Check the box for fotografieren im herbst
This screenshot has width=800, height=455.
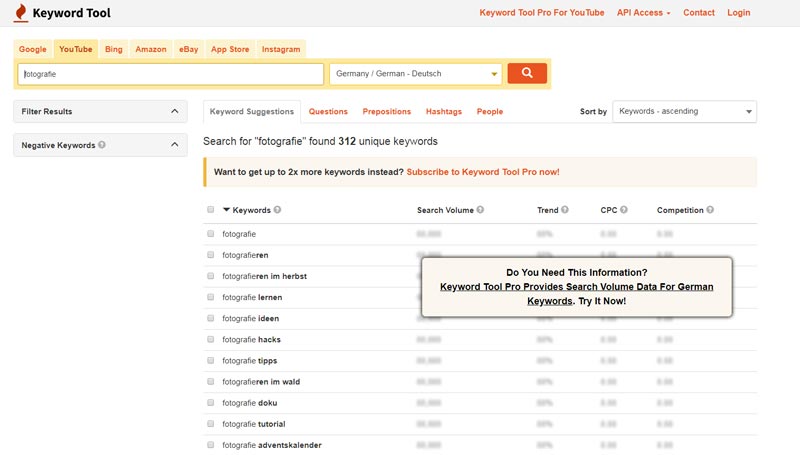coord(211,276)
